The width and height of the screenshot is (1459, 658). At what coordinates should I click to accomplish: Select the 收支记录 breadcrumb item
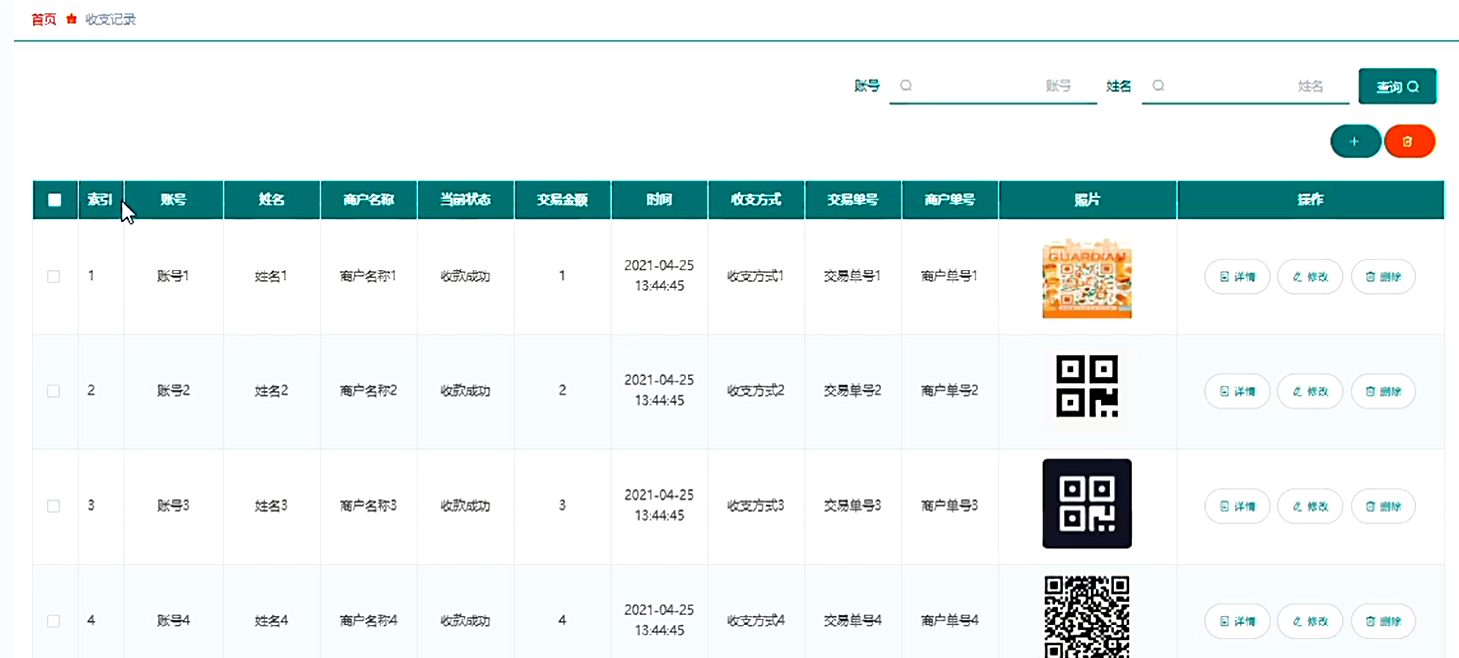113,18
